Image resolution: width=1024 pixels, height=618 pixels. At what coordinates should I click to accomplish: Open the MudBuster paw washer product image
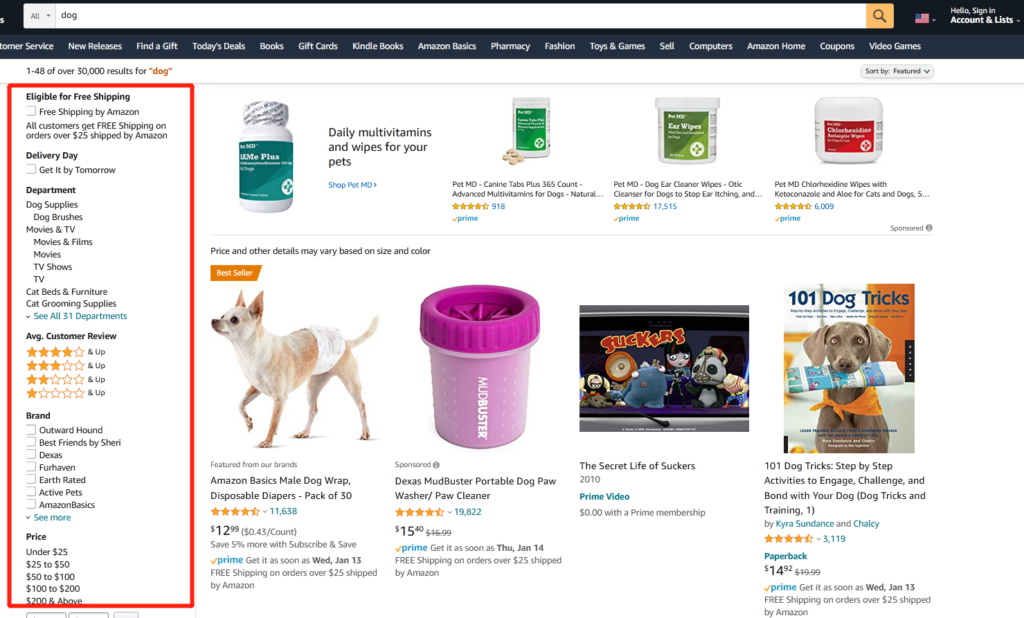coord(480,367)
